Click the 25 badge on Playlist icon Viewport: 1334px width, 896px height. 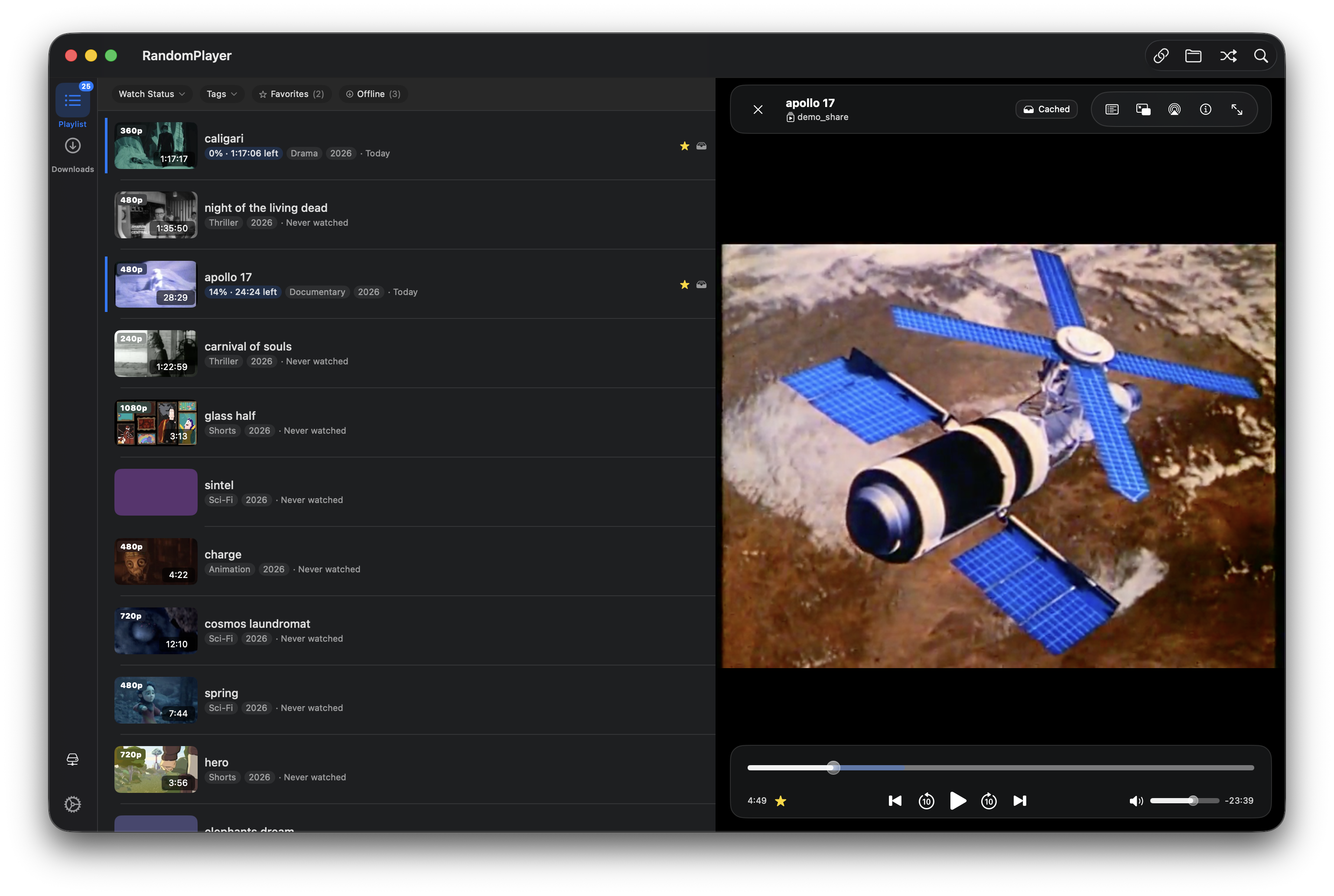point(86,86)
